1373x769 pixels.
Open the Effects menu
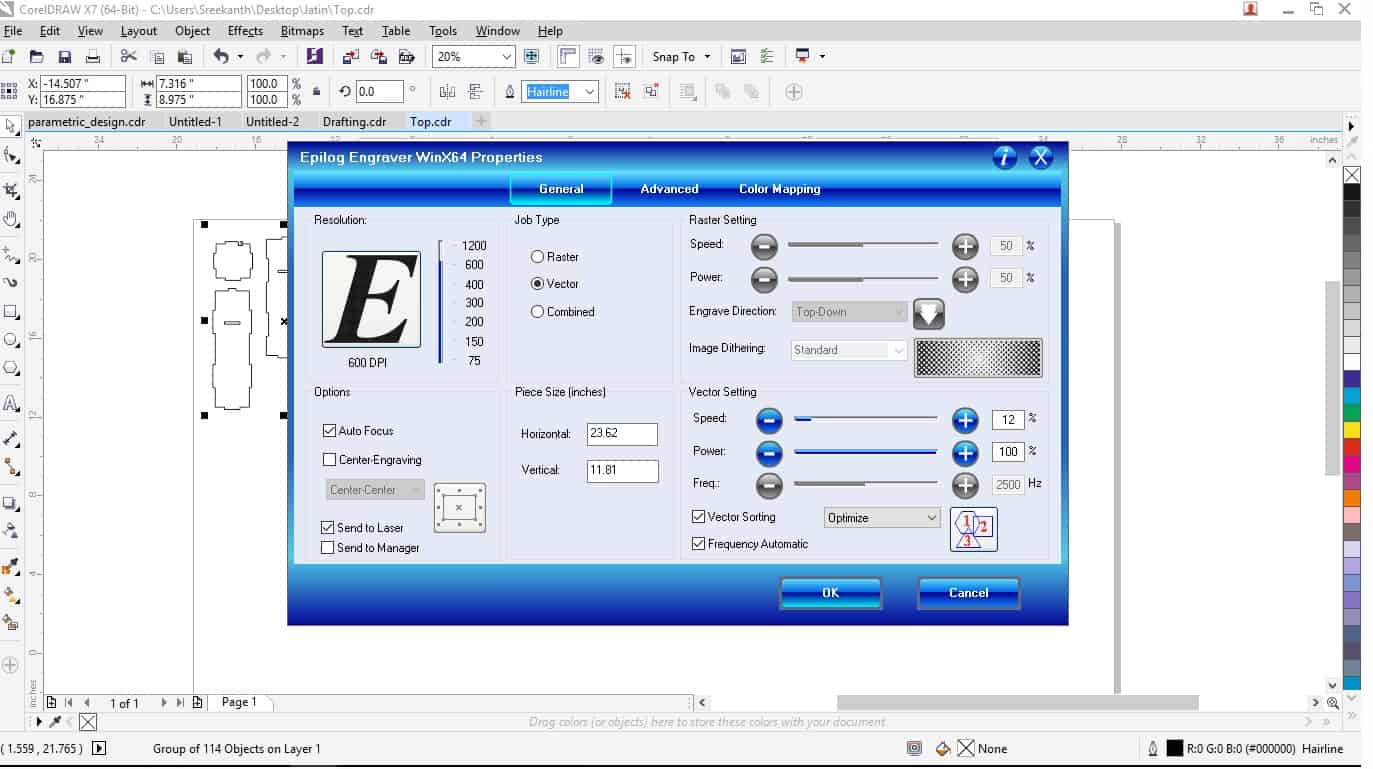click(x=245, y=31)
